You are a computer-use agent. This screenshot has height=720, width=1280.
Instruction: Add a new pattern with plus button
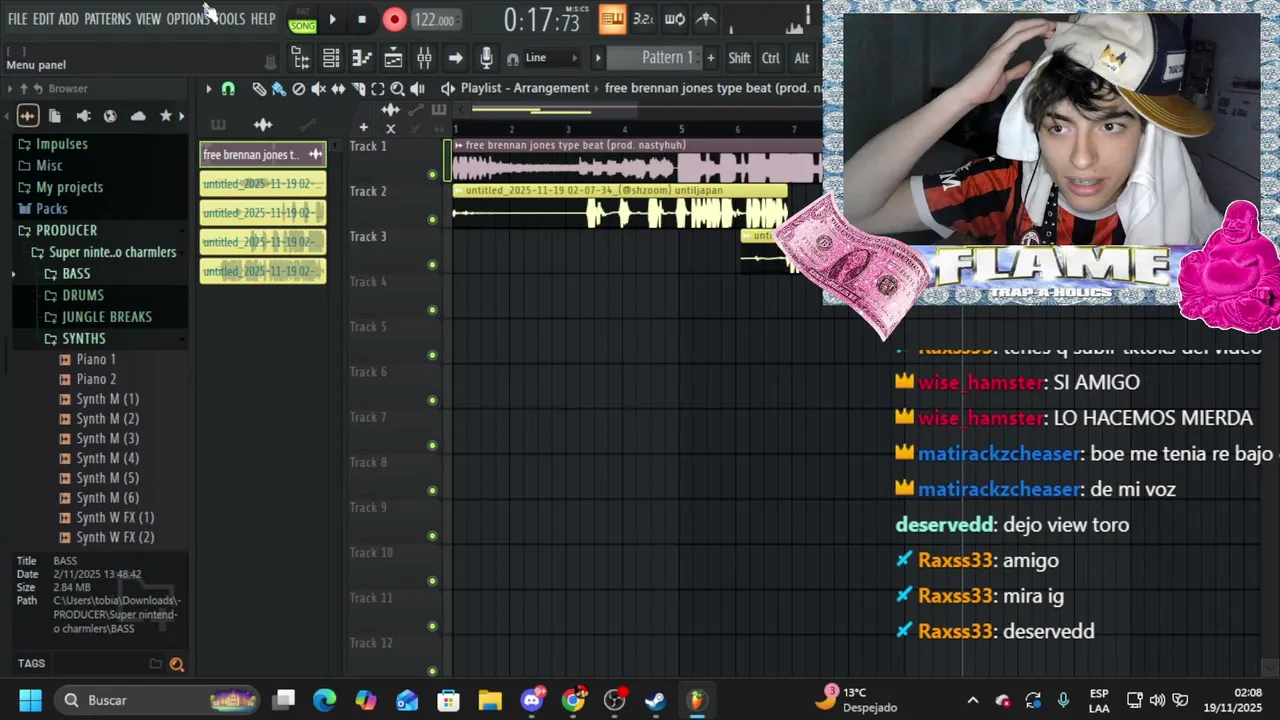(710, 58)
